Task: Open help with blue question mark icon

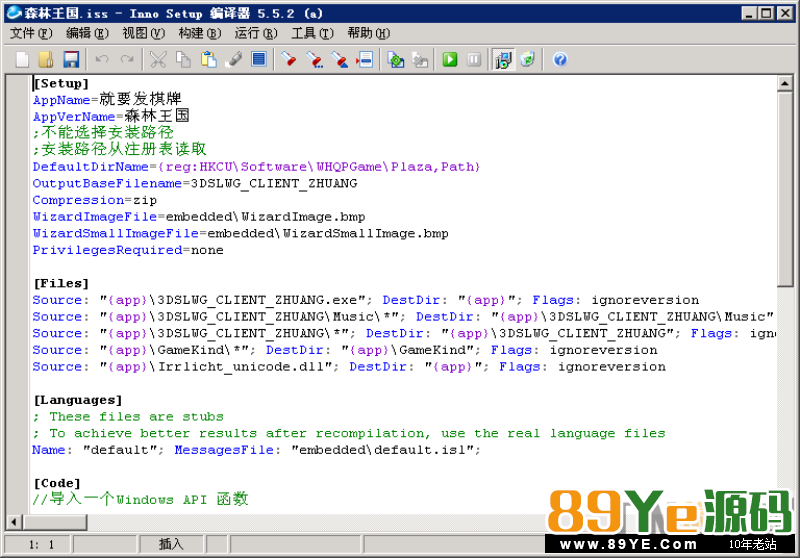Action: [560, 60]
